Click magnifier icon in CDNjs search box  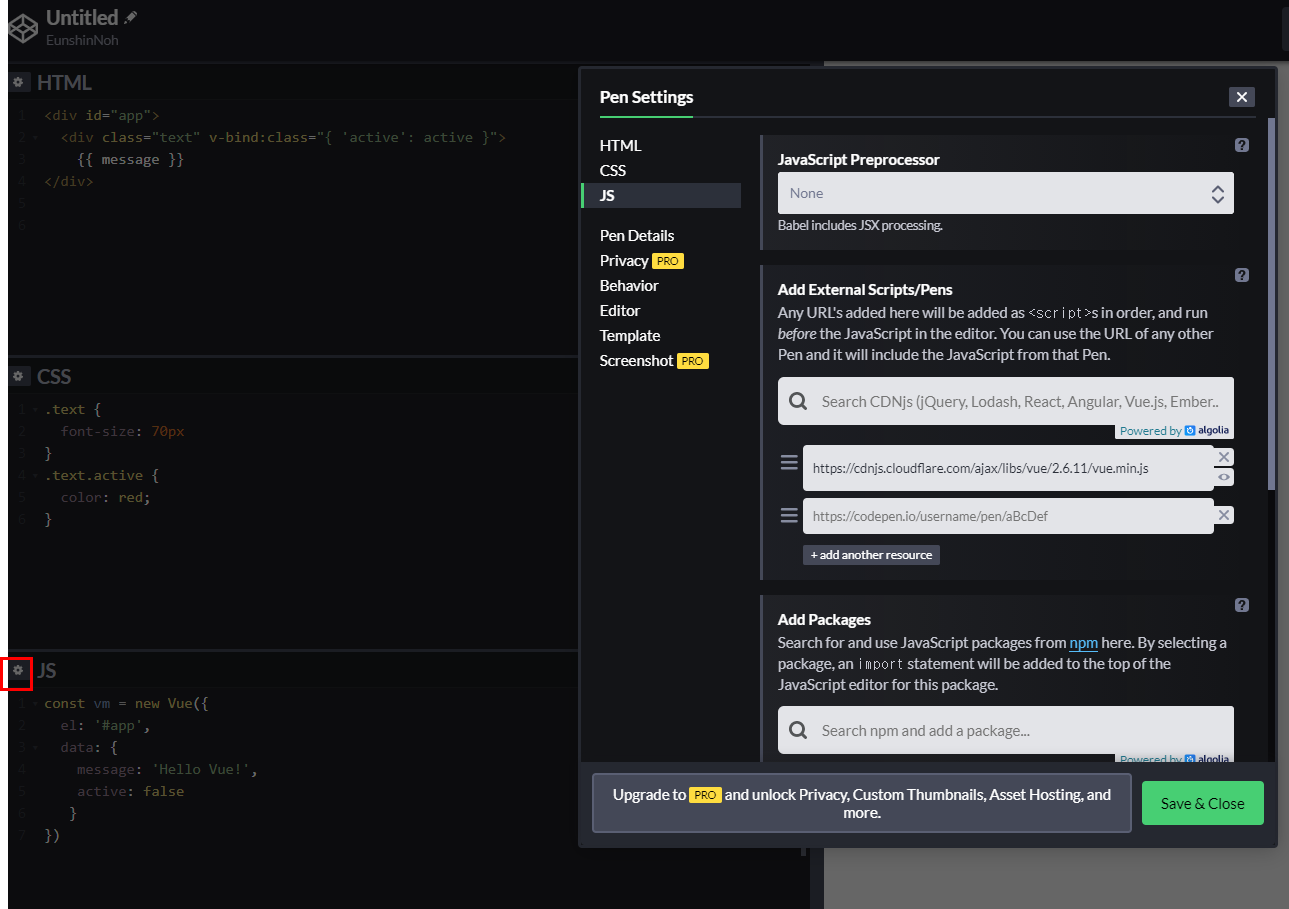tap(798, 401)
